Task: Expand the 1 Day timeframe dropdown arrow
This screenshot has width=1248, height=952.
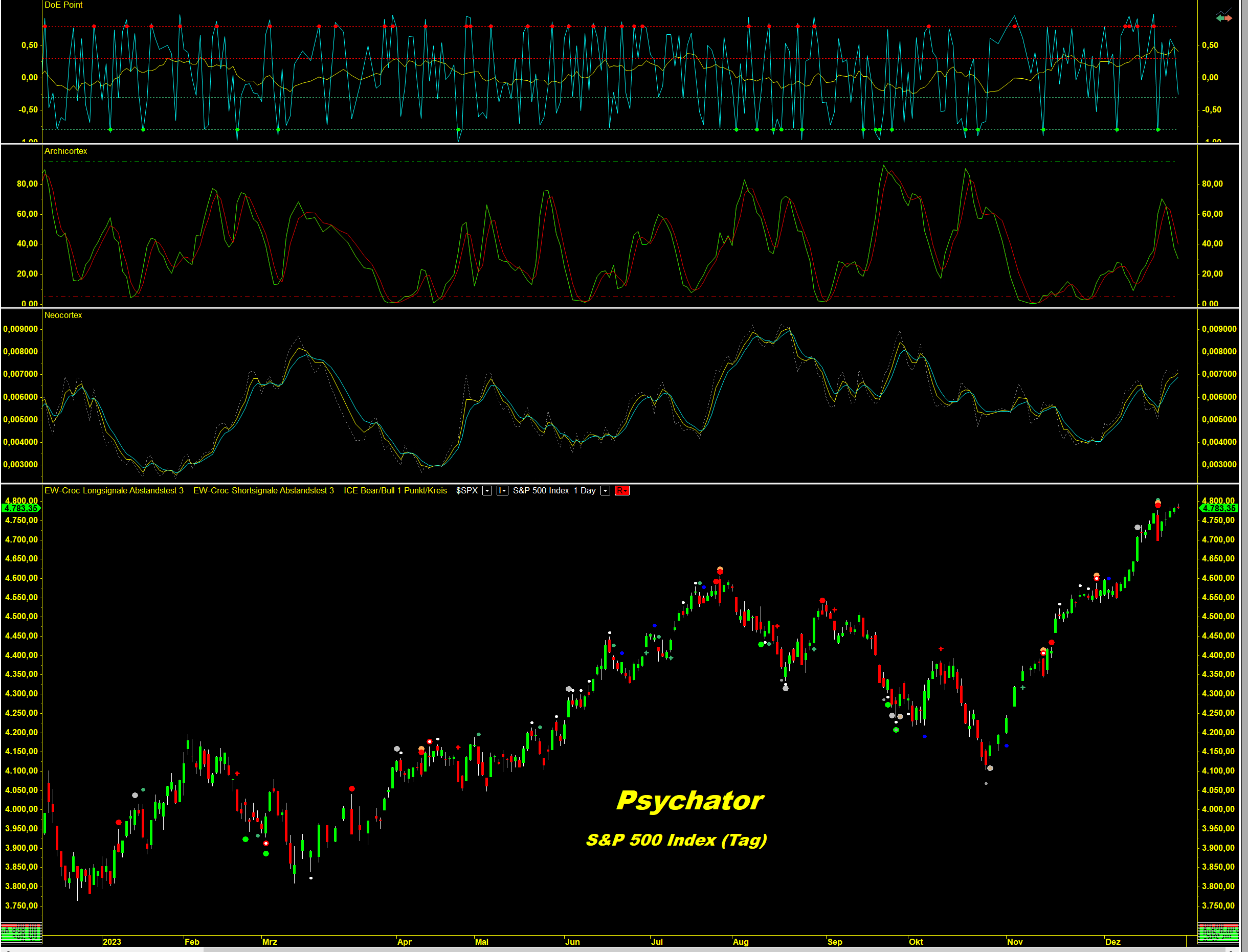Action: coord(605,491)
